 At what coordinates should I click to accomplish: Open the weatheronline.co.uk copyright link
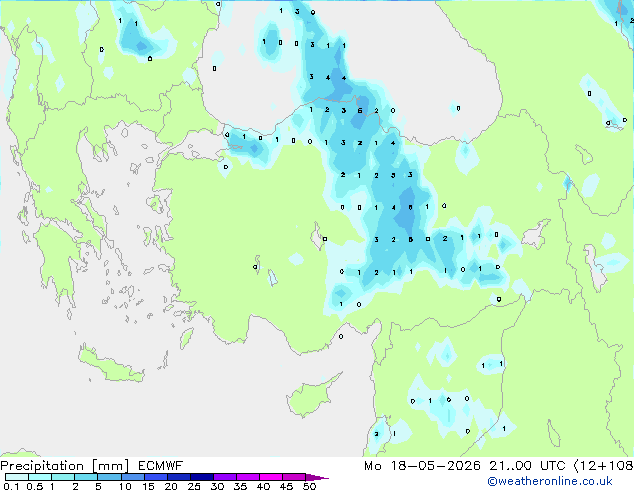(550, 481)
